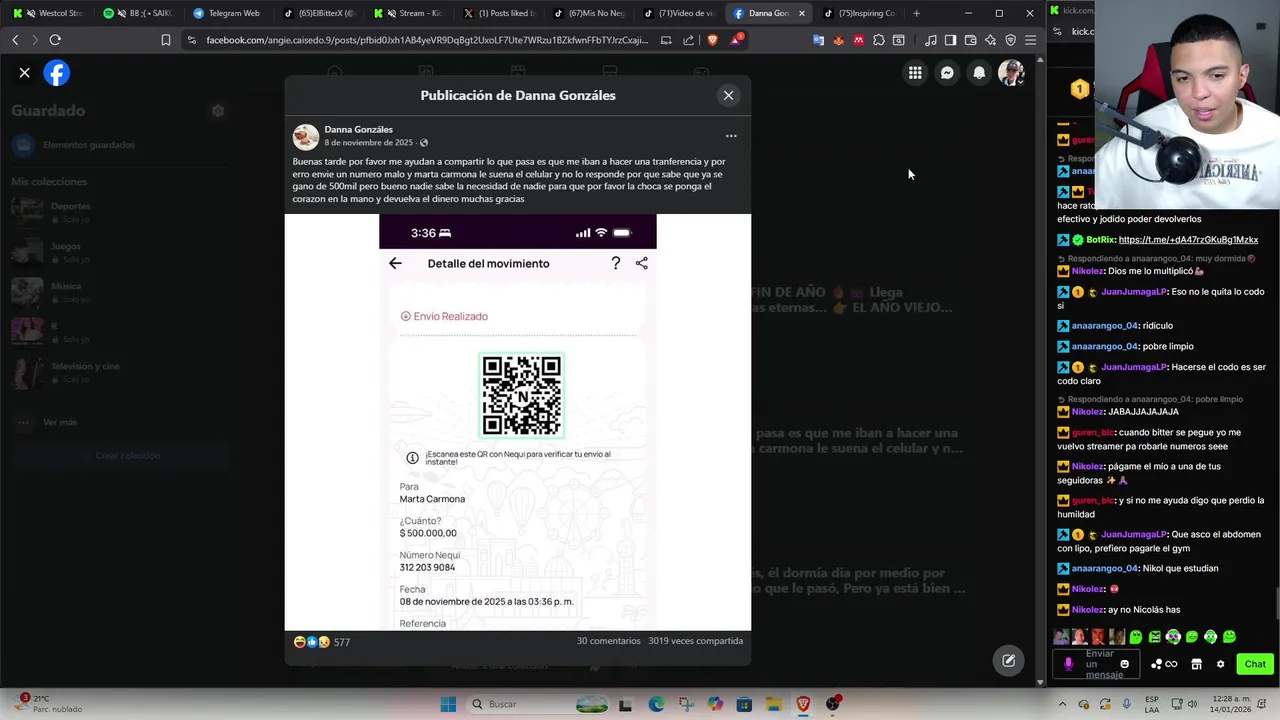
Task: Open post date 8 de noviembre de 2025
Action: pos(368,143)
